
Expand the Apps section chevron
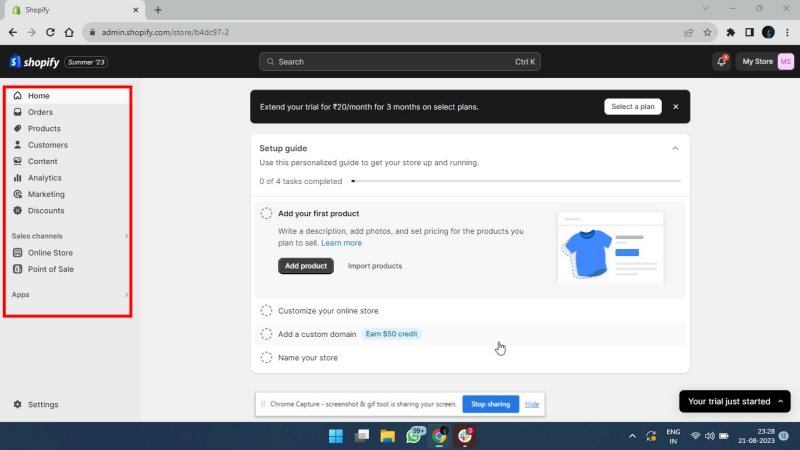click(126, 295)
